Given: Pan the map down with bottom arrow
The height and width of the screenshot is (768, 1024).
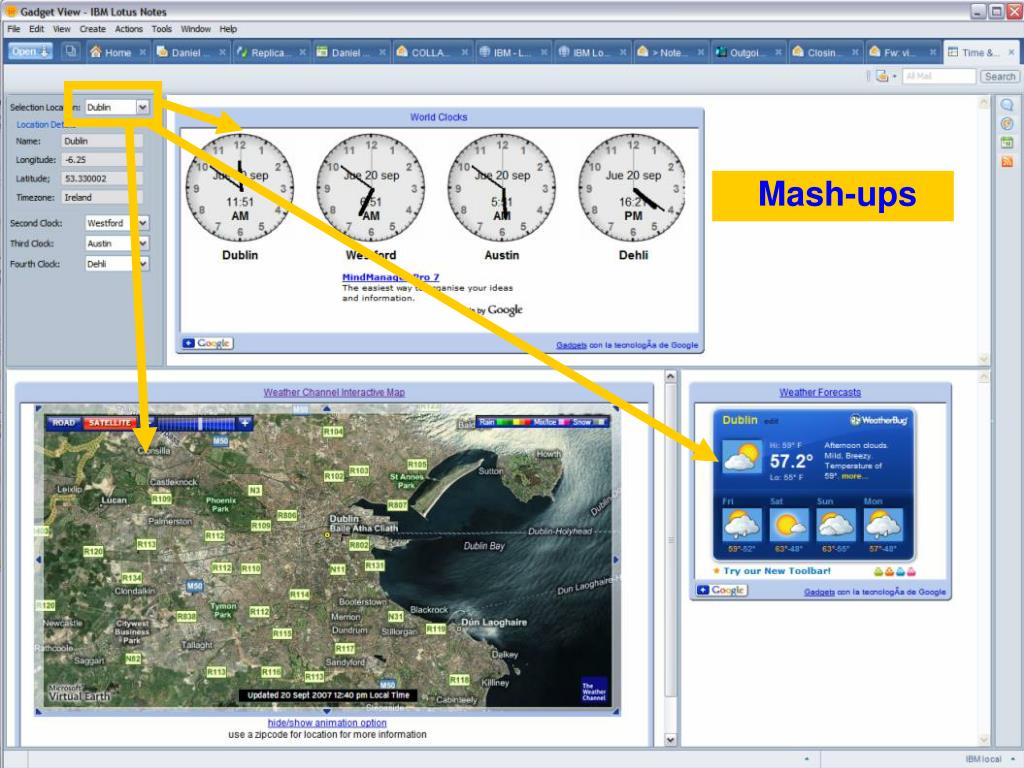Looking at the screenshot, I should tap(327, 711).
